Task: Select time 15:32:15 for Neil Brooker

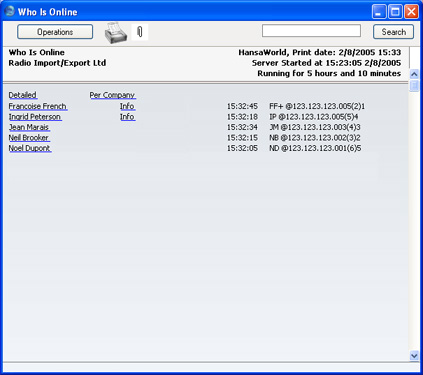Action: click(242, 138)
